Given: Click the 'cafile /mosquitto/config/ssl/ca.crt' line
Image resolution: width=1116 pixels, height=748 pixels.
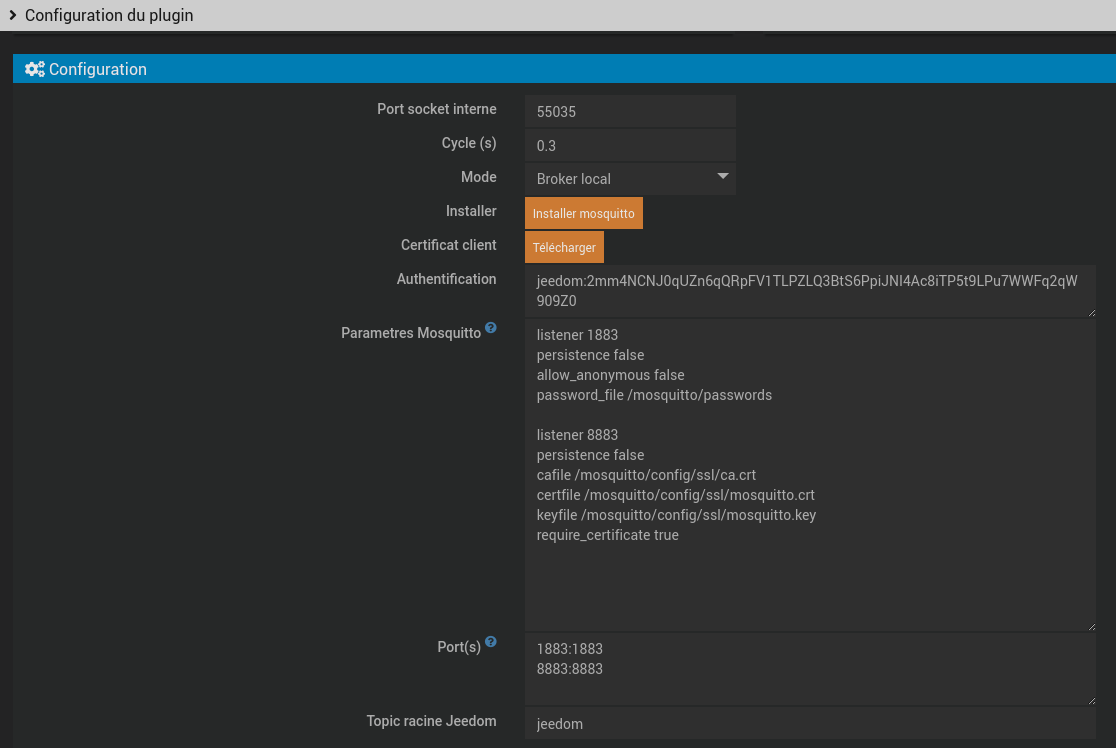Looking at the screenshot, I should click(646, 475).
